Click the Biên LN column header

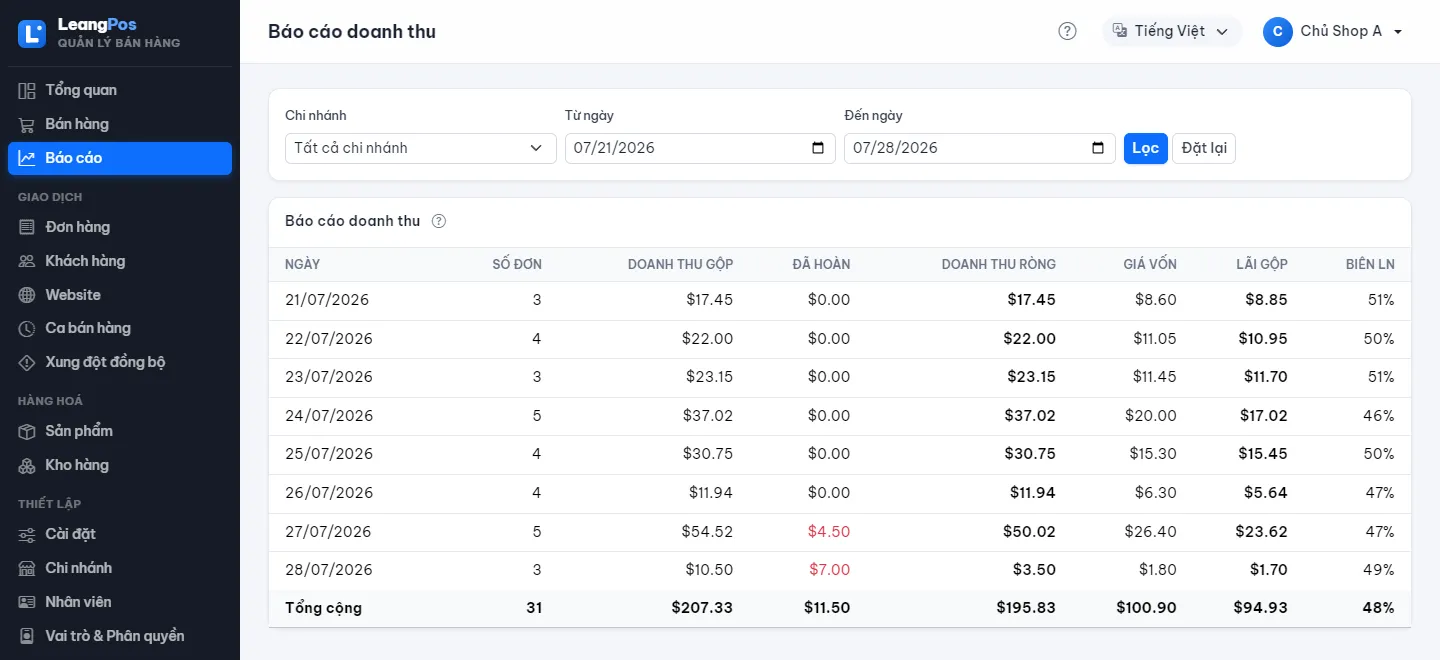pos(1370,264)
